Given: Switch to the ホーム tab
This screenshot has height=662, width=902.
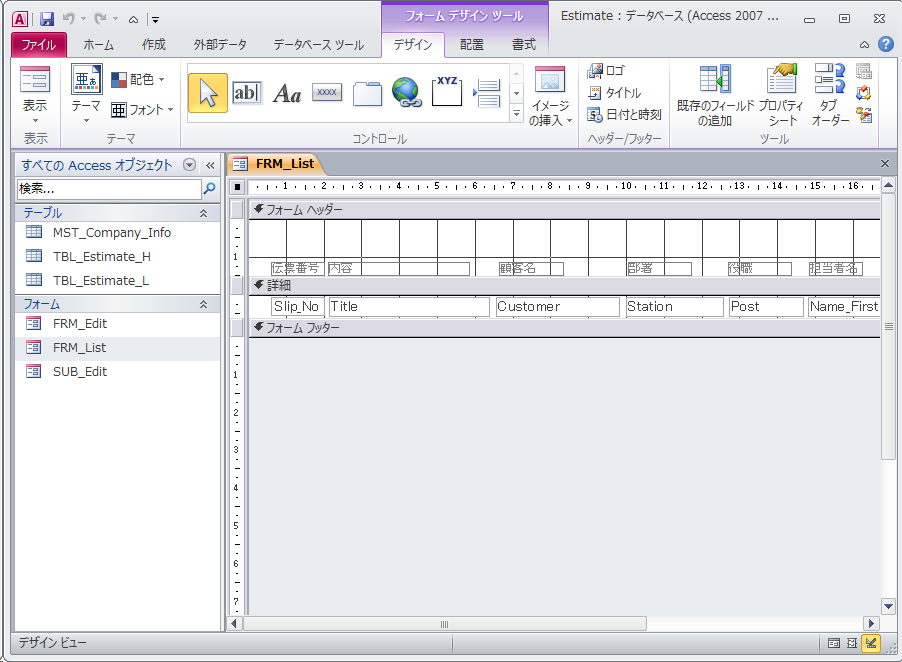Looking at the screenshot, I should click(98, 45).
